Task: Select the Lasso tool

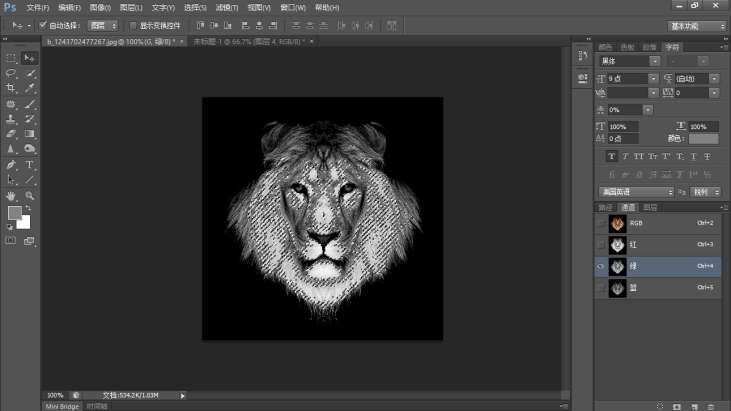Action: (11, 73)
